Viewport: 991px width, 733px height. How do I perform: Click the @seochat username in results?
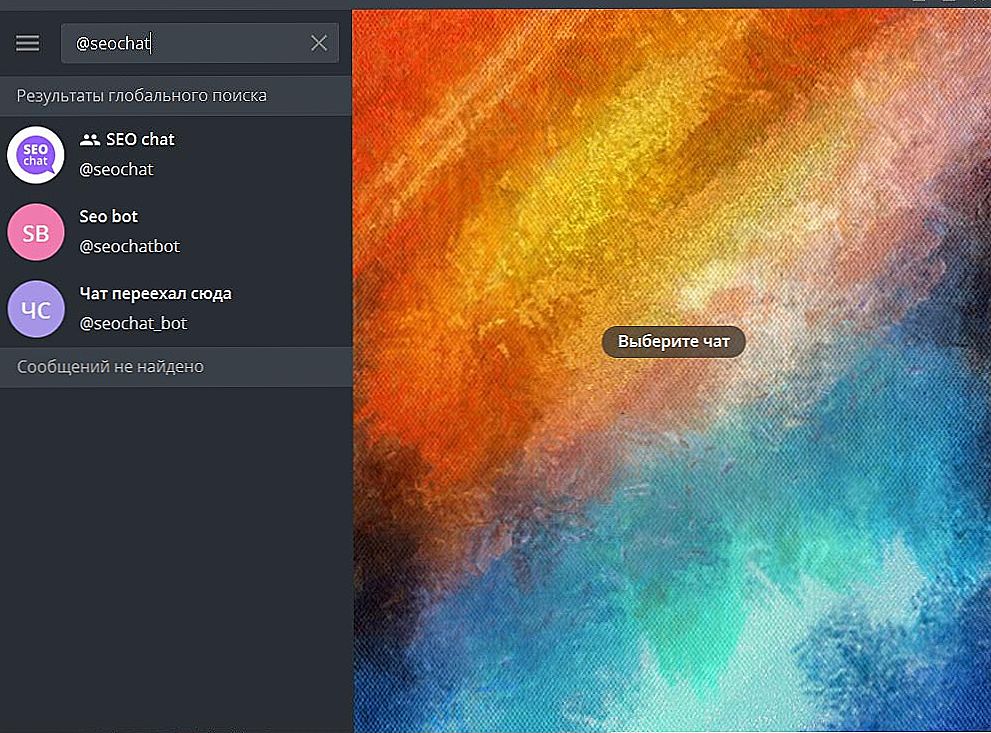pos(116,169)
